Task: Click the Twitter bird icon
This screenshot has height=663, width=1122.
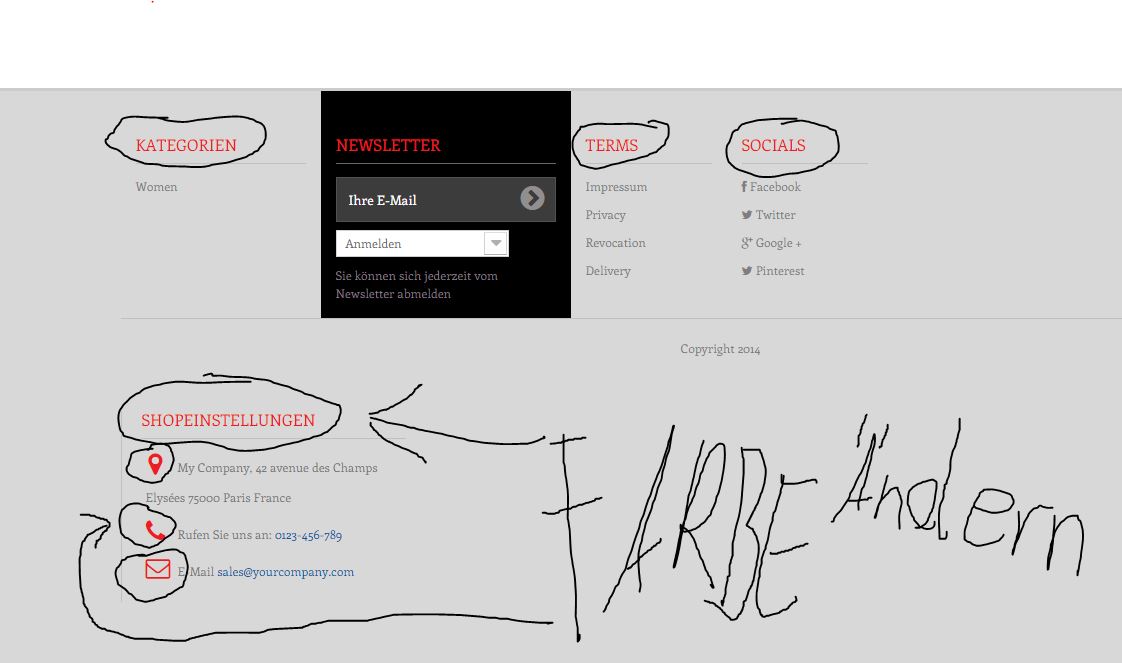Action: pyautogui.click(x=747, y=215)
